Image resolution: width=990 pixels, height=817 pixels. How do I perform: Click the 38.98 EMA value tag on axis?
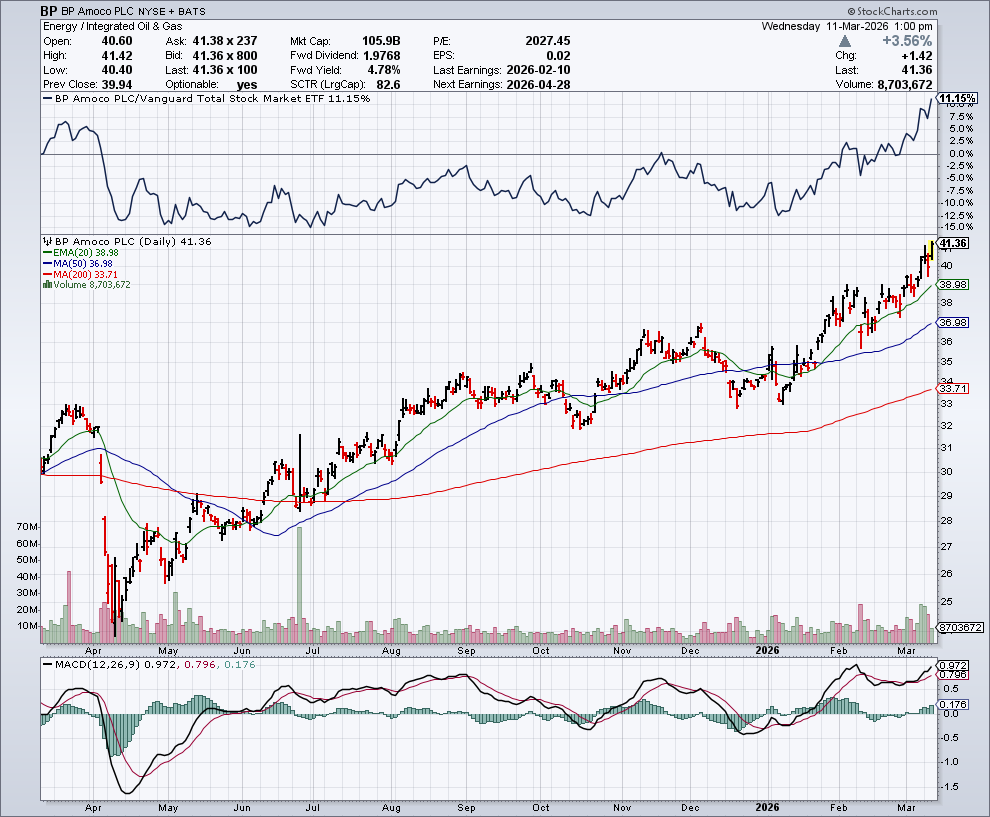953,284
